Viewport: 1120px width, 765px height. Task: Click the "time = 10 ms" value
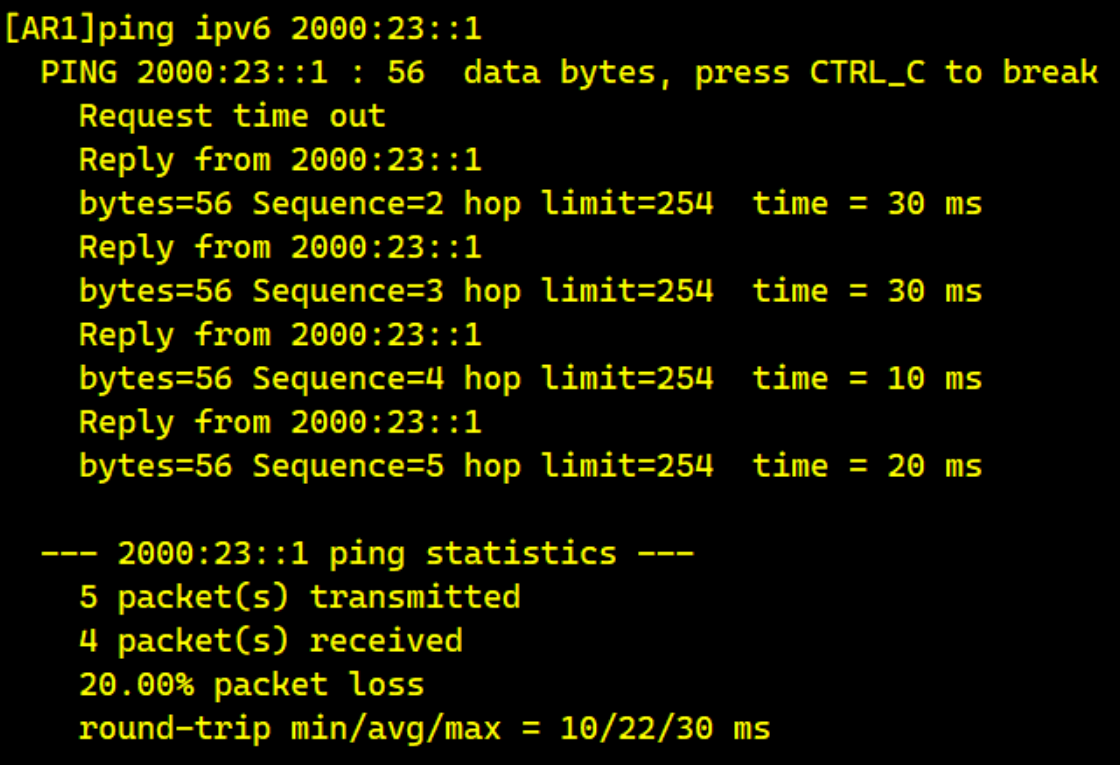[867, 379]
